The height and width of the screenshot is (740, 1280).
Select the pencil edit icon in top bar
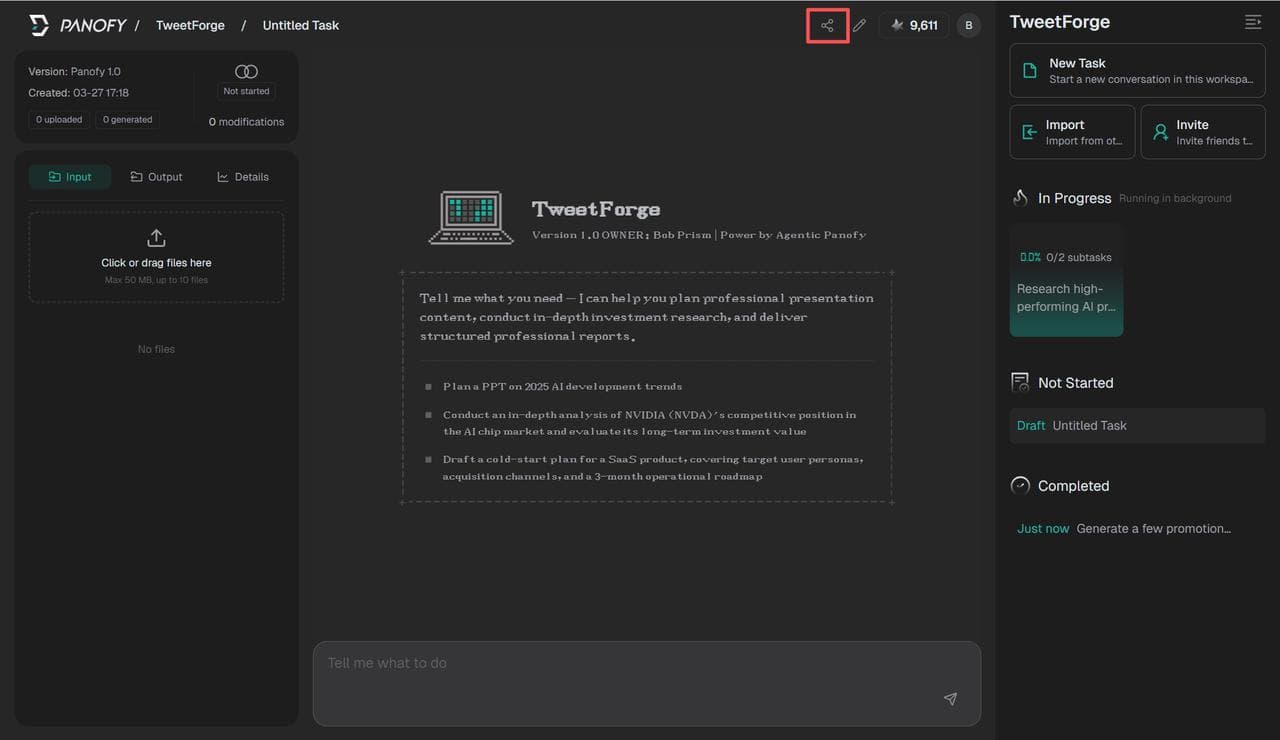click(860, 25)
